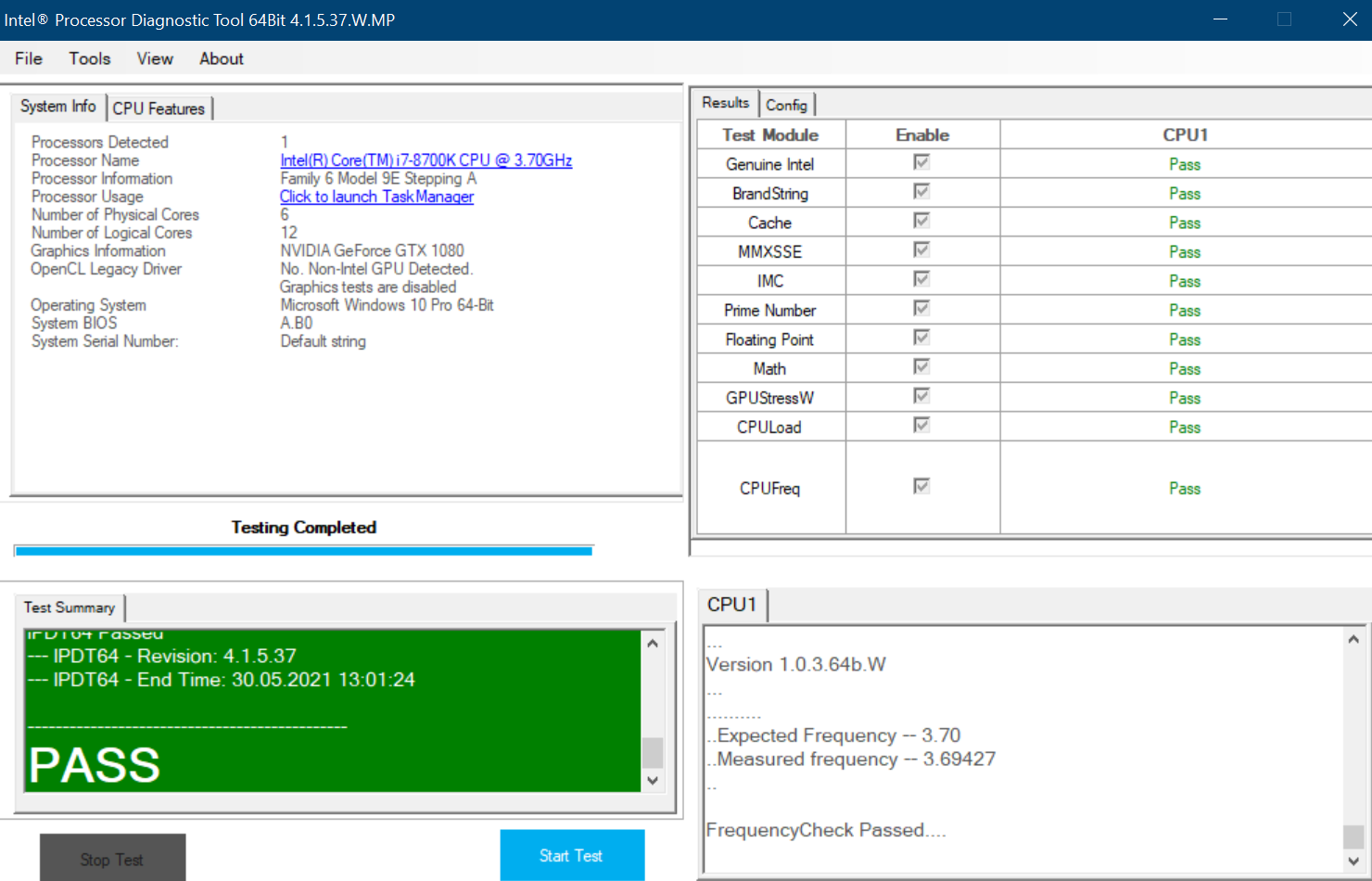Click the Test Summary scroll down arrow
This screenshot has width=1372, height=881.
pyautogui.click(x=653, y=780)
